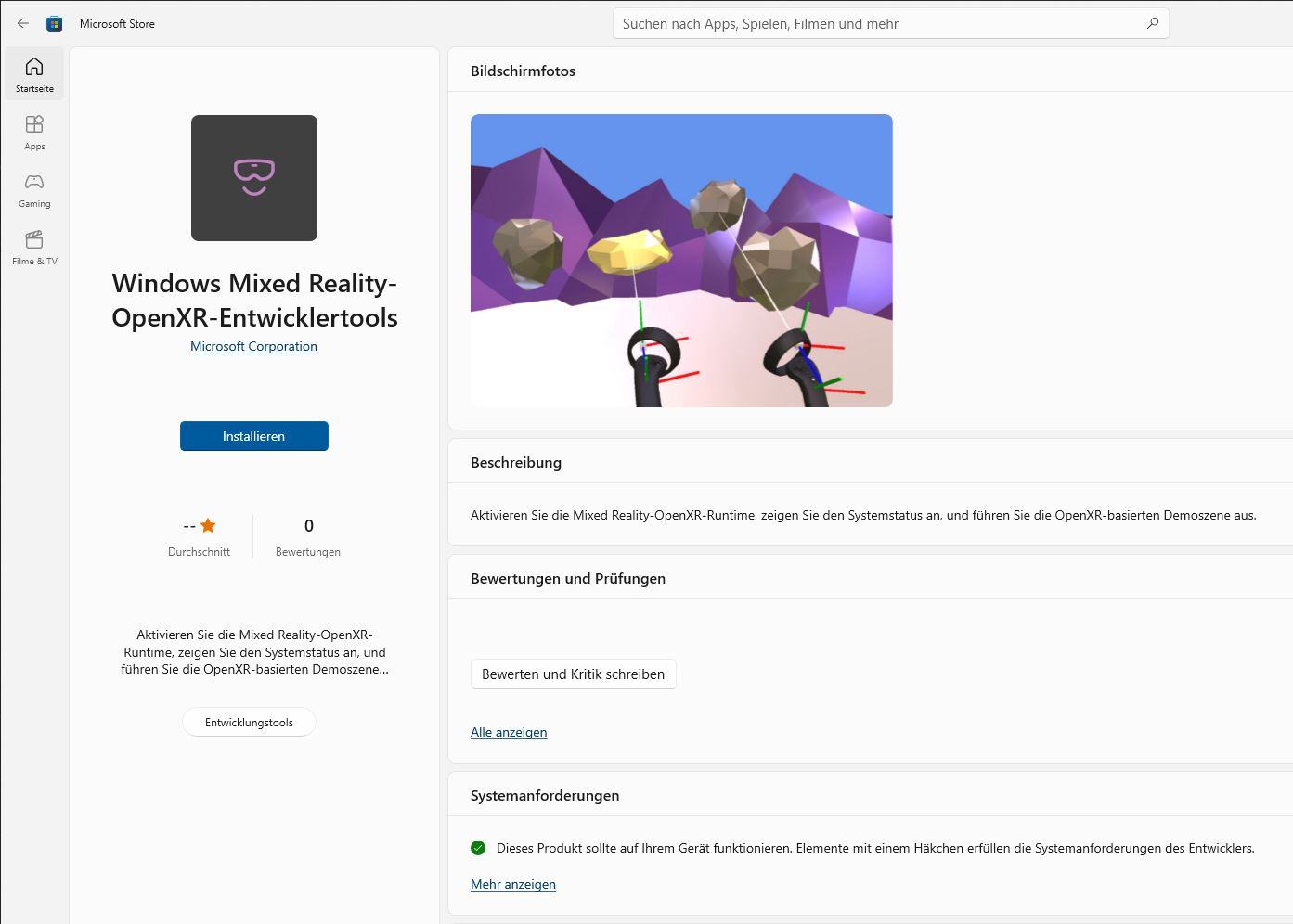Click the search magnifier icon
This screenshot has height=924, width=1293.
(1152, 23)
